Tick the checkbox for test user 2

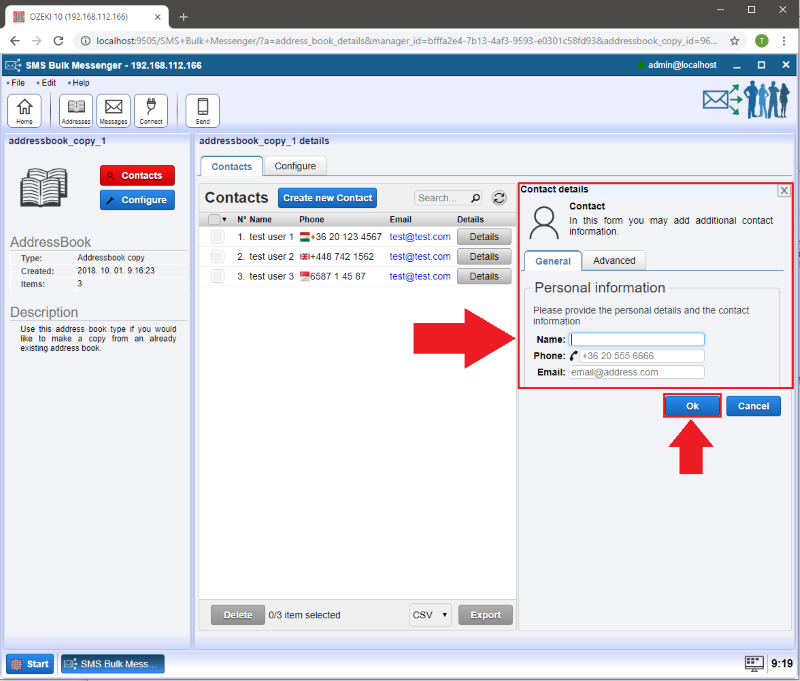pos(217,257)
